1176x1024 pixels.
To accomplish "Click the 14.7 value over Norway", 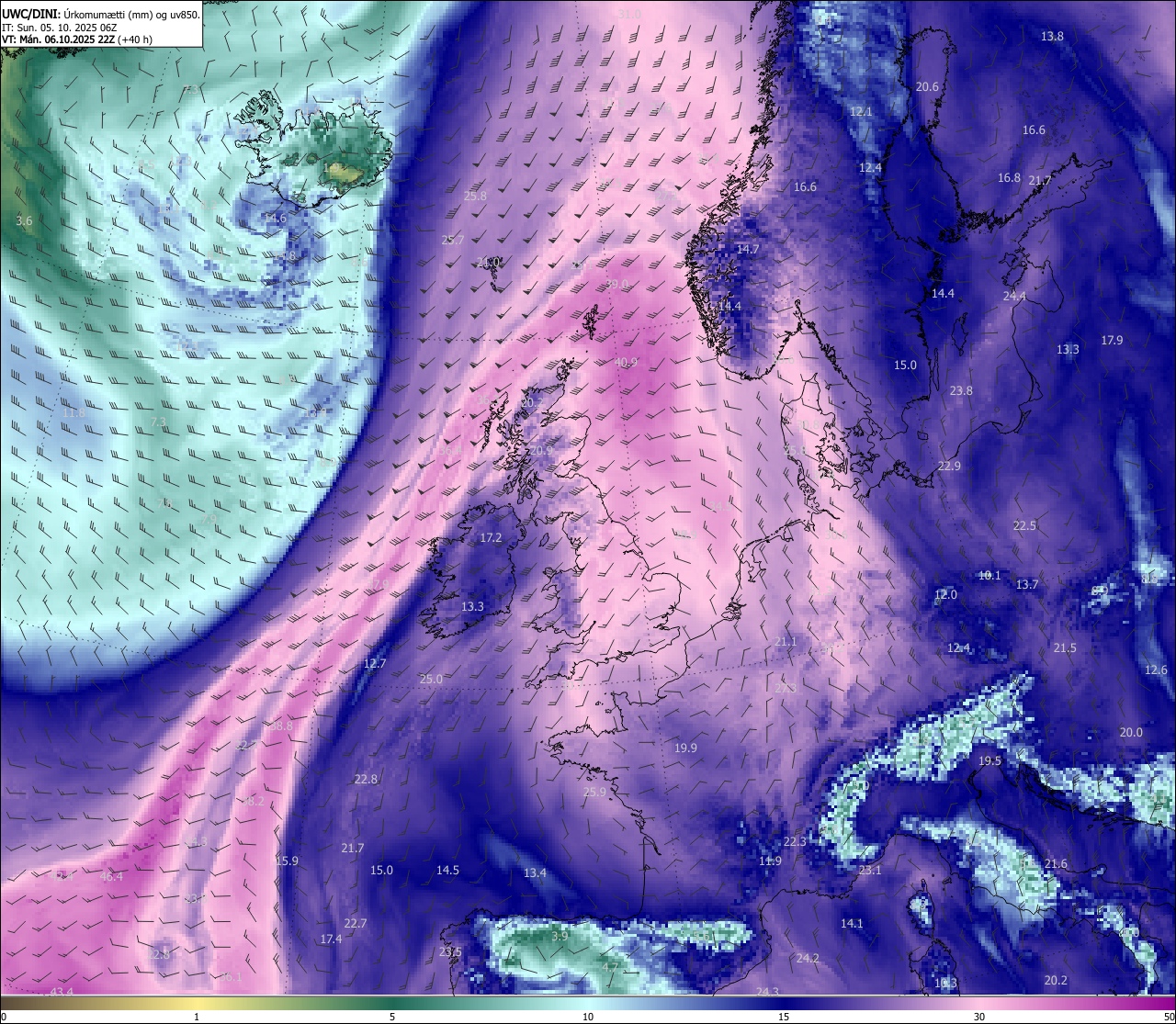I will (x=748, y=249).
